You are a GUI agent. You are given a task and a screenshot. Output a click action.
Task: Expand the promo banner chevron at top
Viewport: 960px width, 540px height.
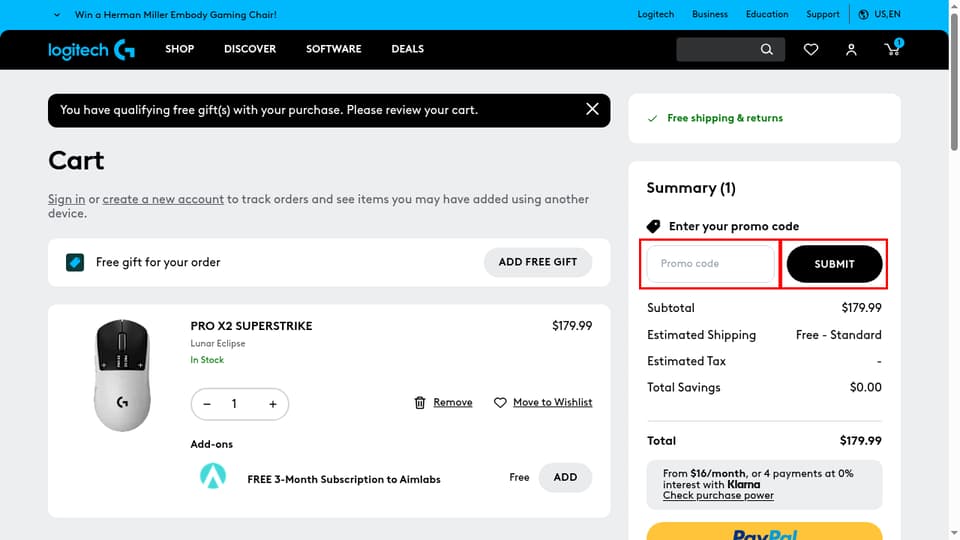pyautogui.click(x=57, y=15)
